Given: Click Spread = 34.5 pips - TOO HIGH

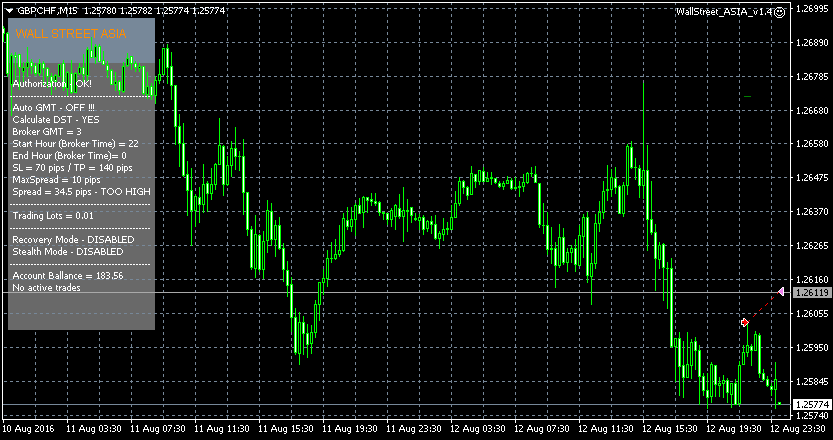Looking at the screenshot, I should 81,191.
